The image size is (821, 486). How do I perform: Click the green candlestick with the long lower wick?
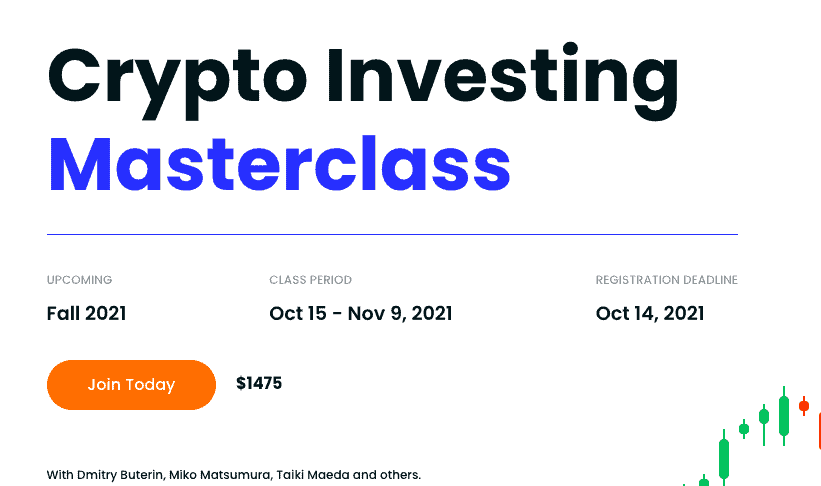pyautogui.click(x=764, y=415)
